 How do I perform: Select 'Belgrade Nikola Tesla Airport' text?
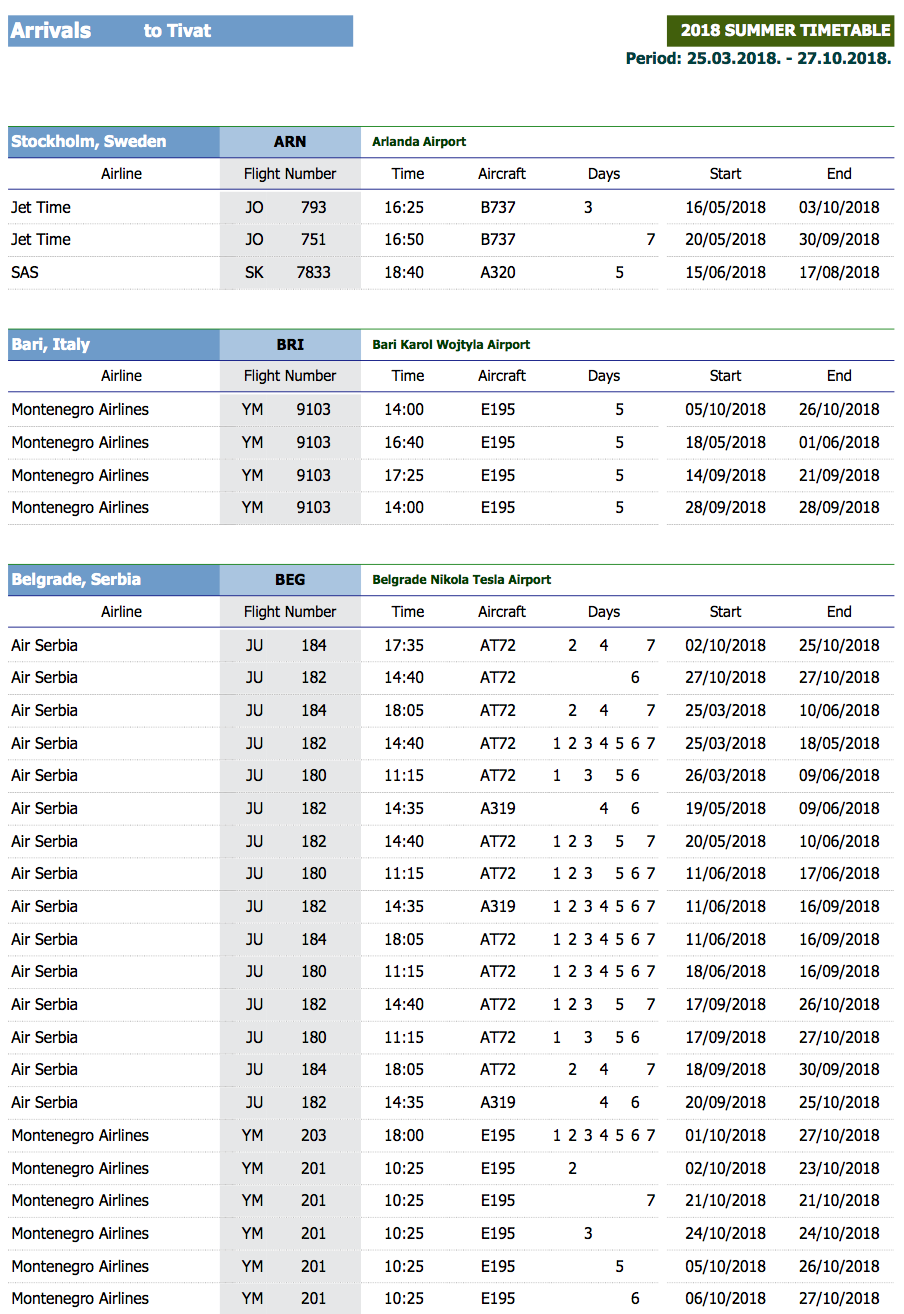(x=461, y=580)
